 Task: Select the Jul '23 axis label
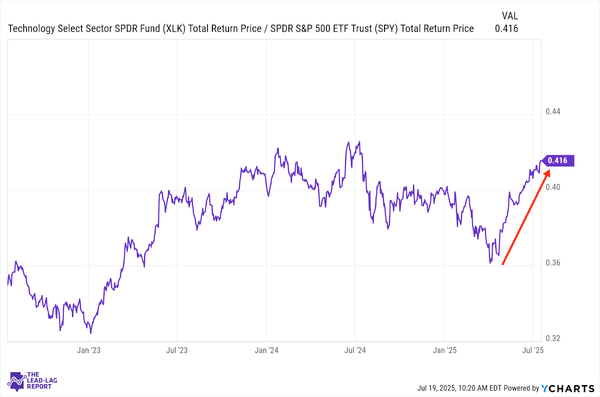(177, 350)
